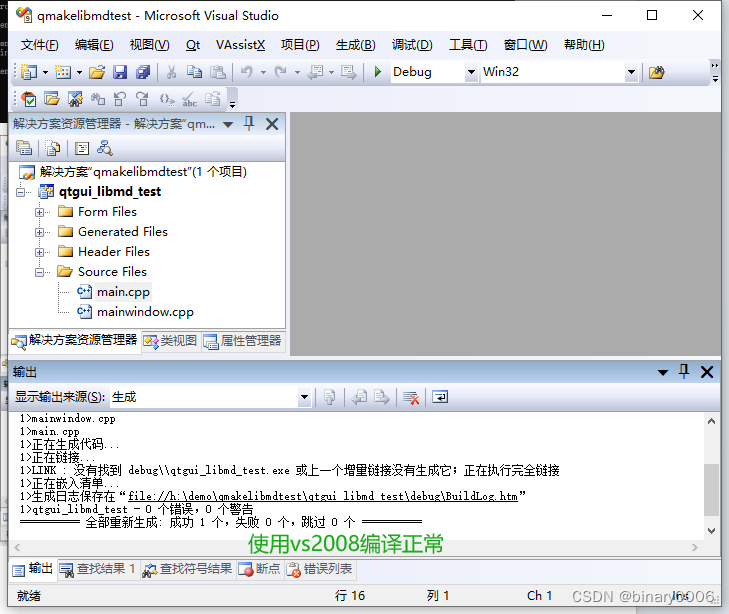Click the New Project toolbar icon

click(x=29, y=72)
